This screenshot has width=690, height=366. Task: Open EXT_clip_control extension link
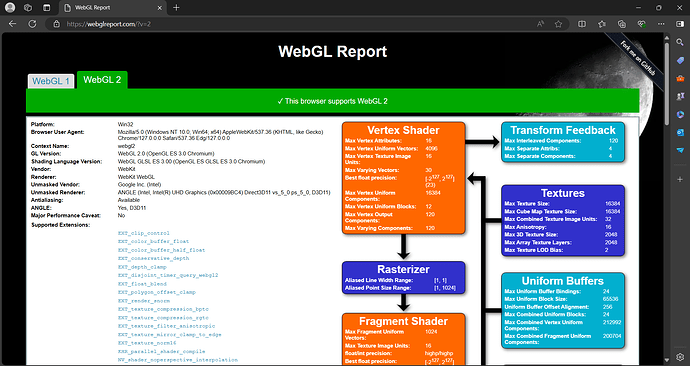tap(143, 233)
